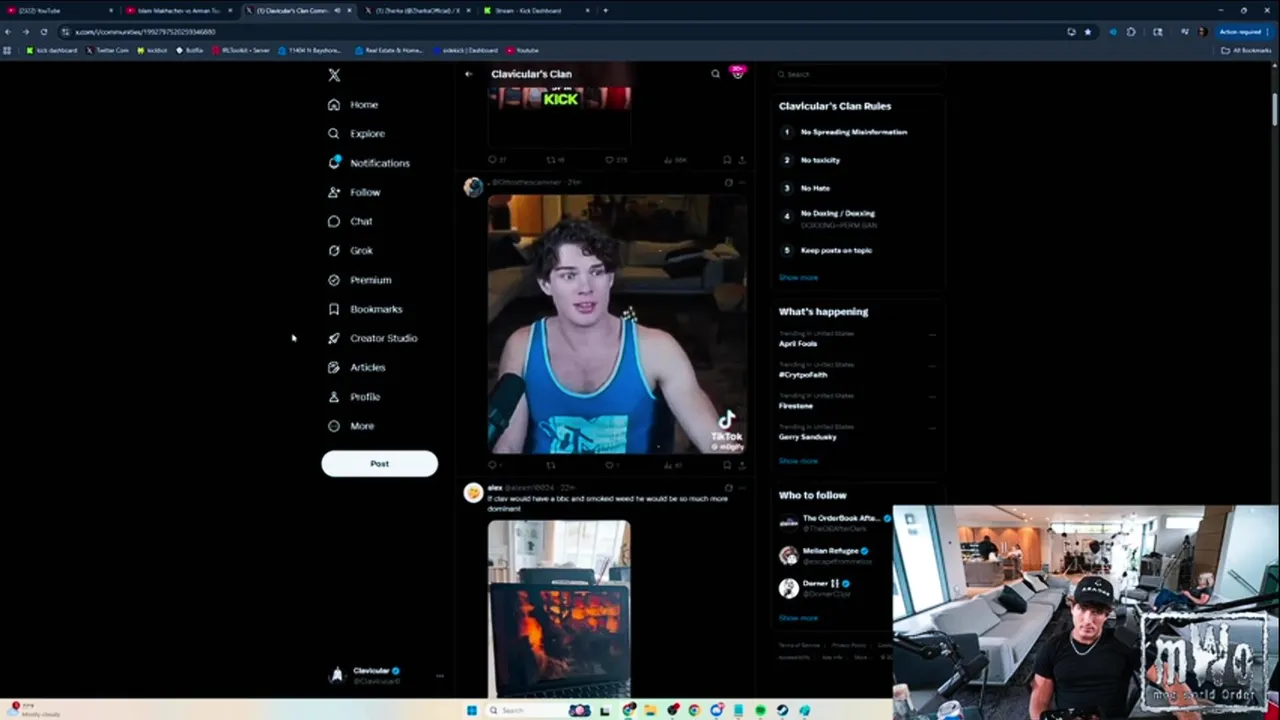Mute the Clavicular's Clan tab audio
The width and height of the screenshot is (1280, 720).
pos(337,10)
